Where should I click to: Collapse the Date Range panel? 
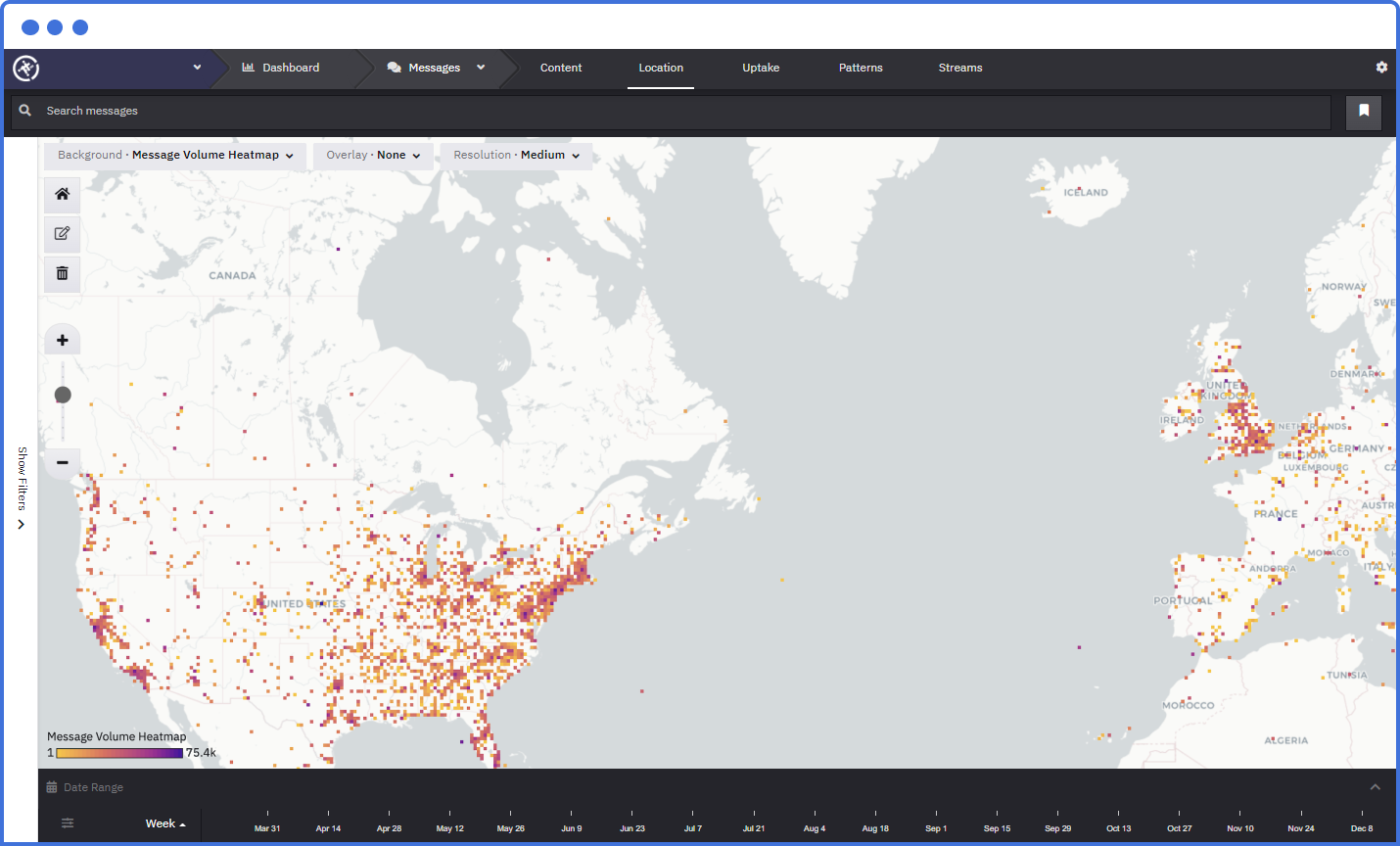click(x=1375, y=786)
